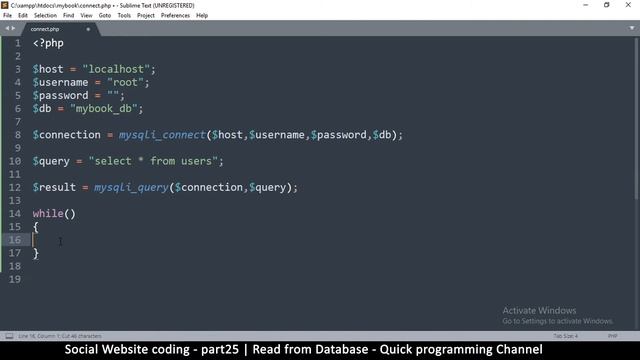
Task: Close the connect.php tab via unsaved dot
Action: tap(88, 29)
